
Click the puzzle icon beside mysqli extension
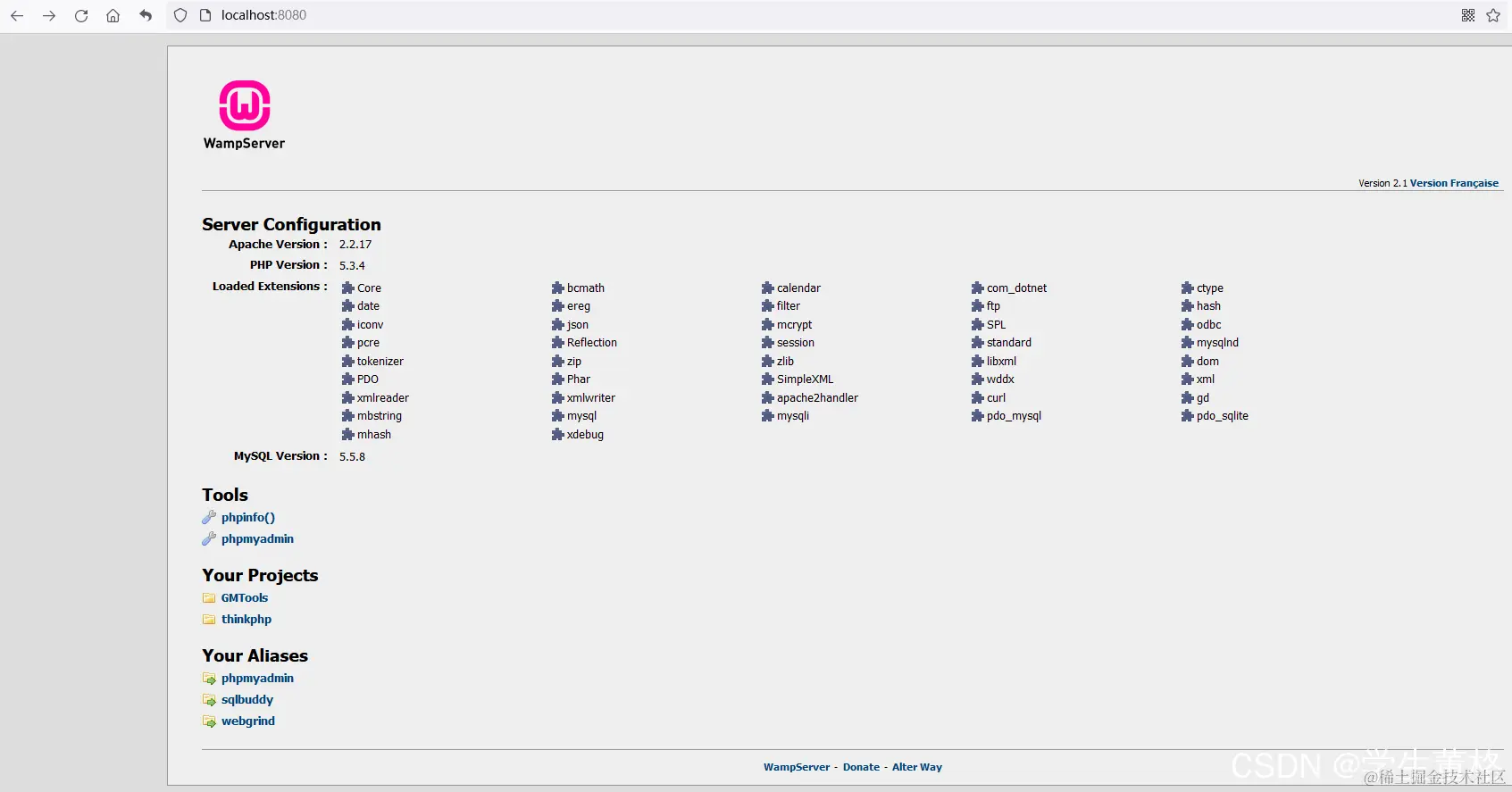pyautogui.click(x=768, y=415)
